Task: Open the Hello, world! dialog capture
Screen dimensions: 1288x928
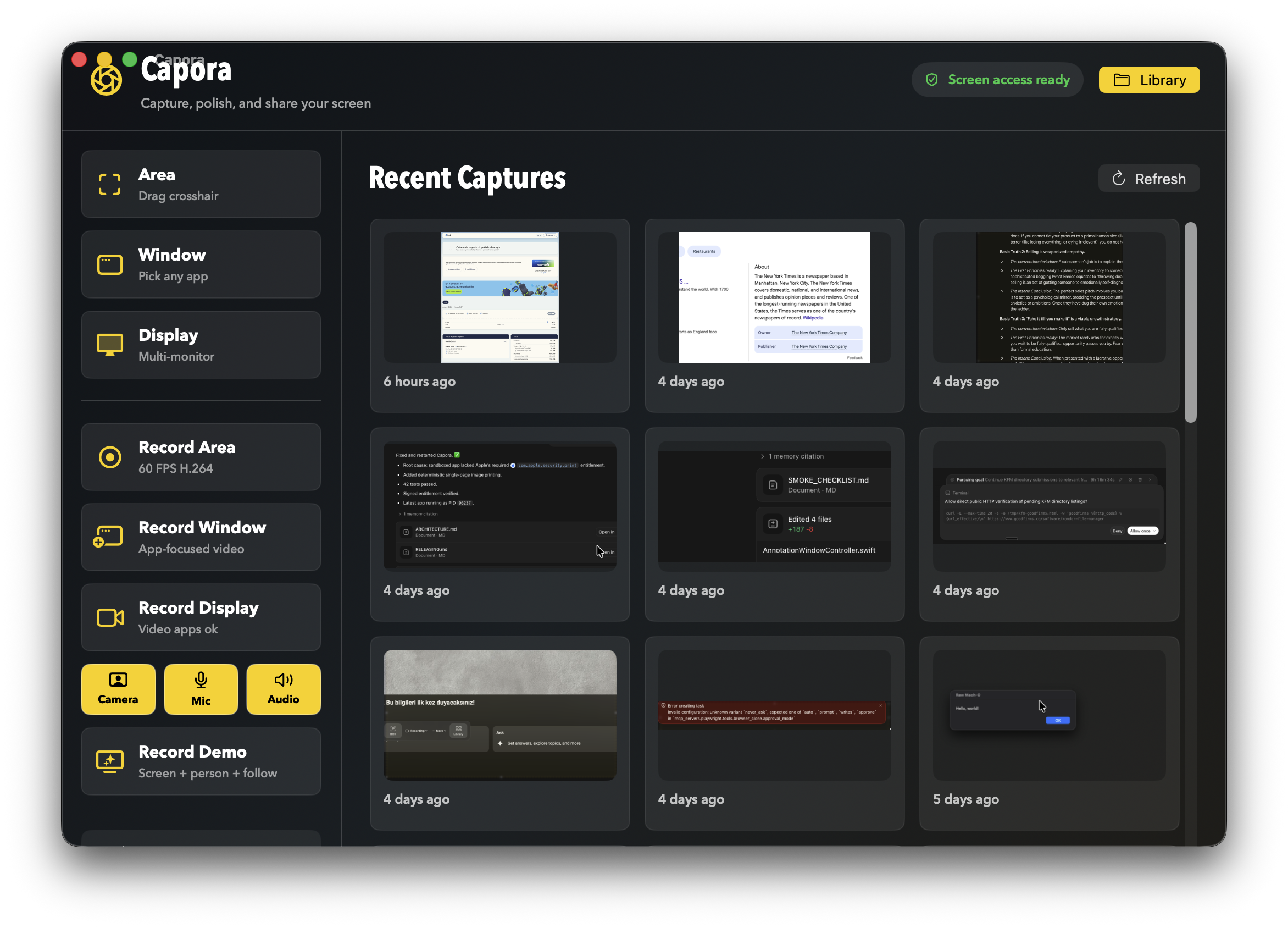Action: click(1050, 733)
